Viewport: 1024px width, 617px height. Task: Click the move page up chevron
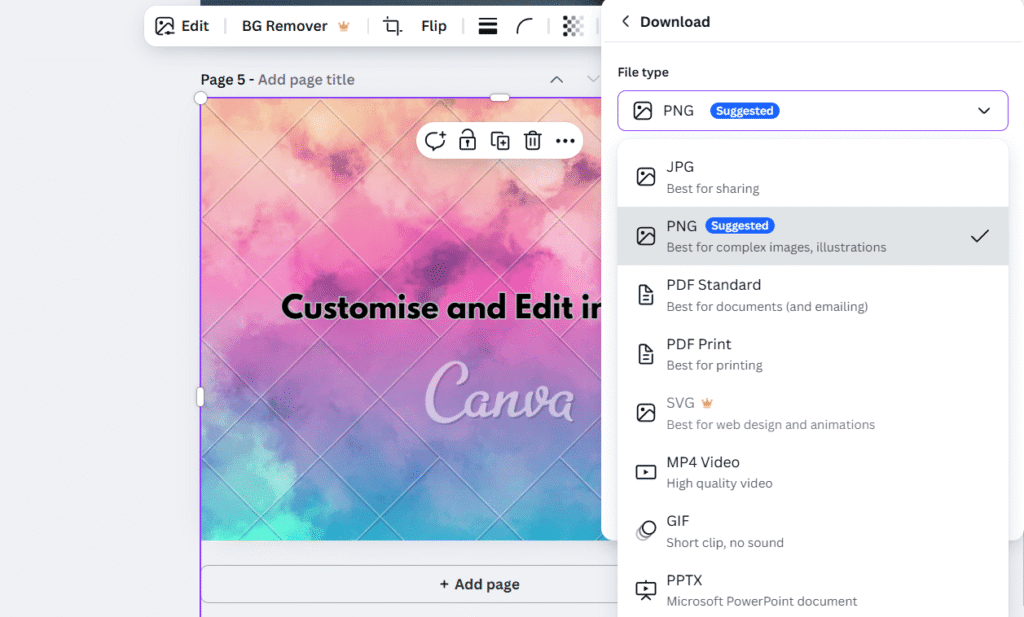556,80
